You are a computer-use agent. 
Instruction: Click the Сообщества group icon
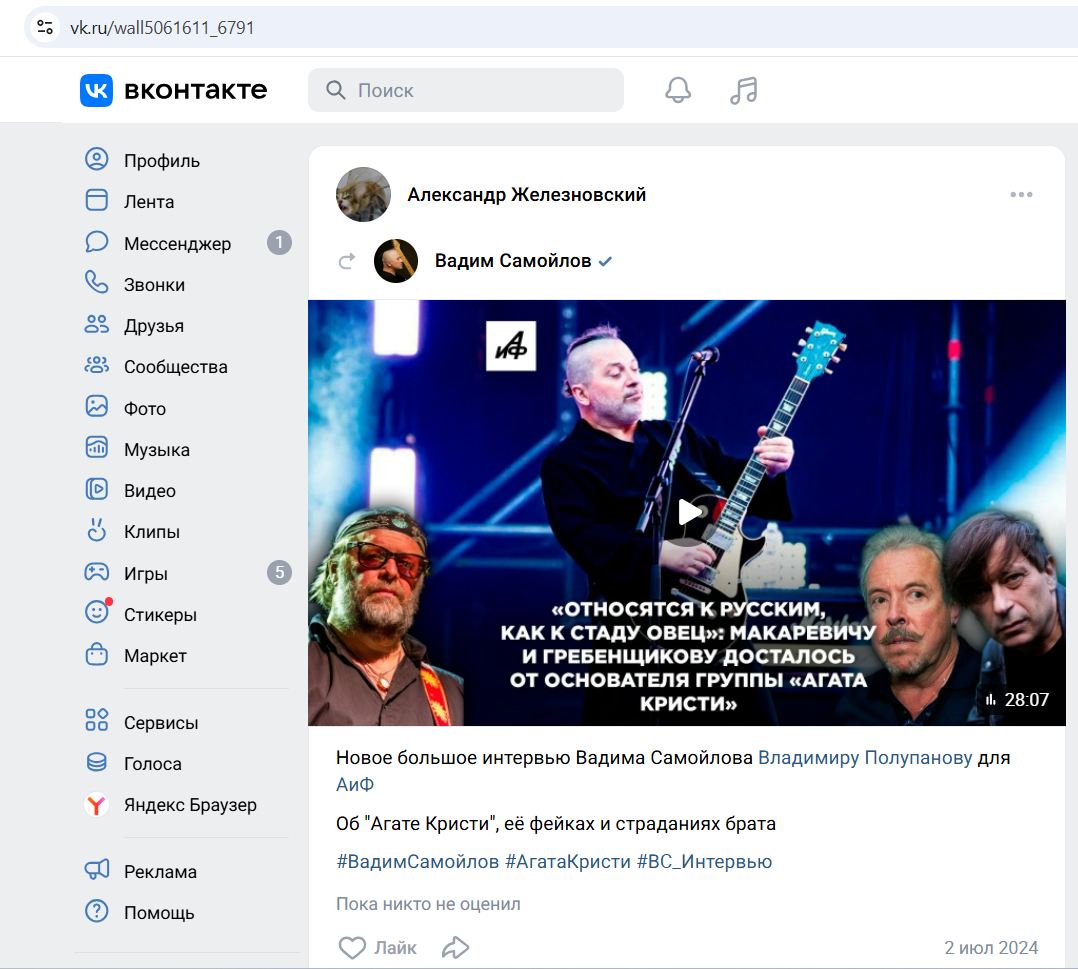click(97, 366)
